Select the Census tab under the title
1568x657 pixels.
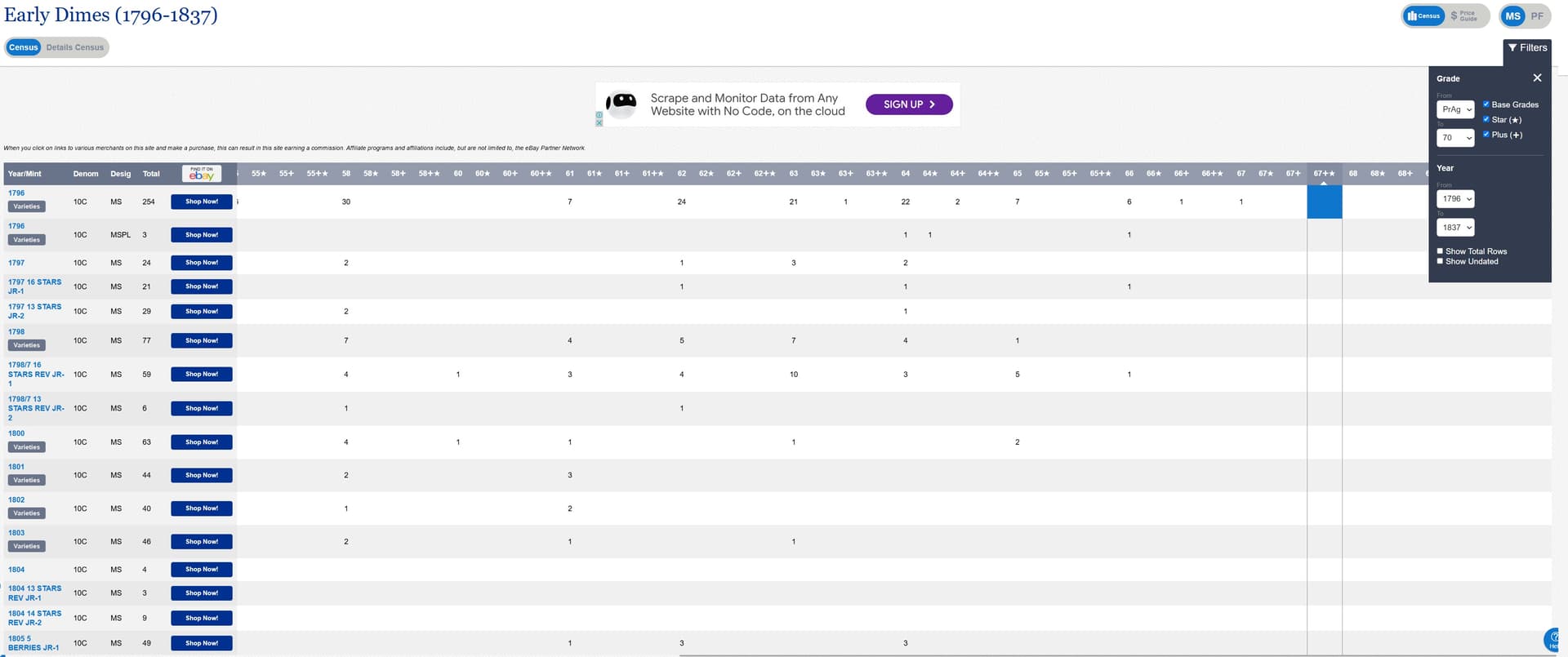pos(24,47)
